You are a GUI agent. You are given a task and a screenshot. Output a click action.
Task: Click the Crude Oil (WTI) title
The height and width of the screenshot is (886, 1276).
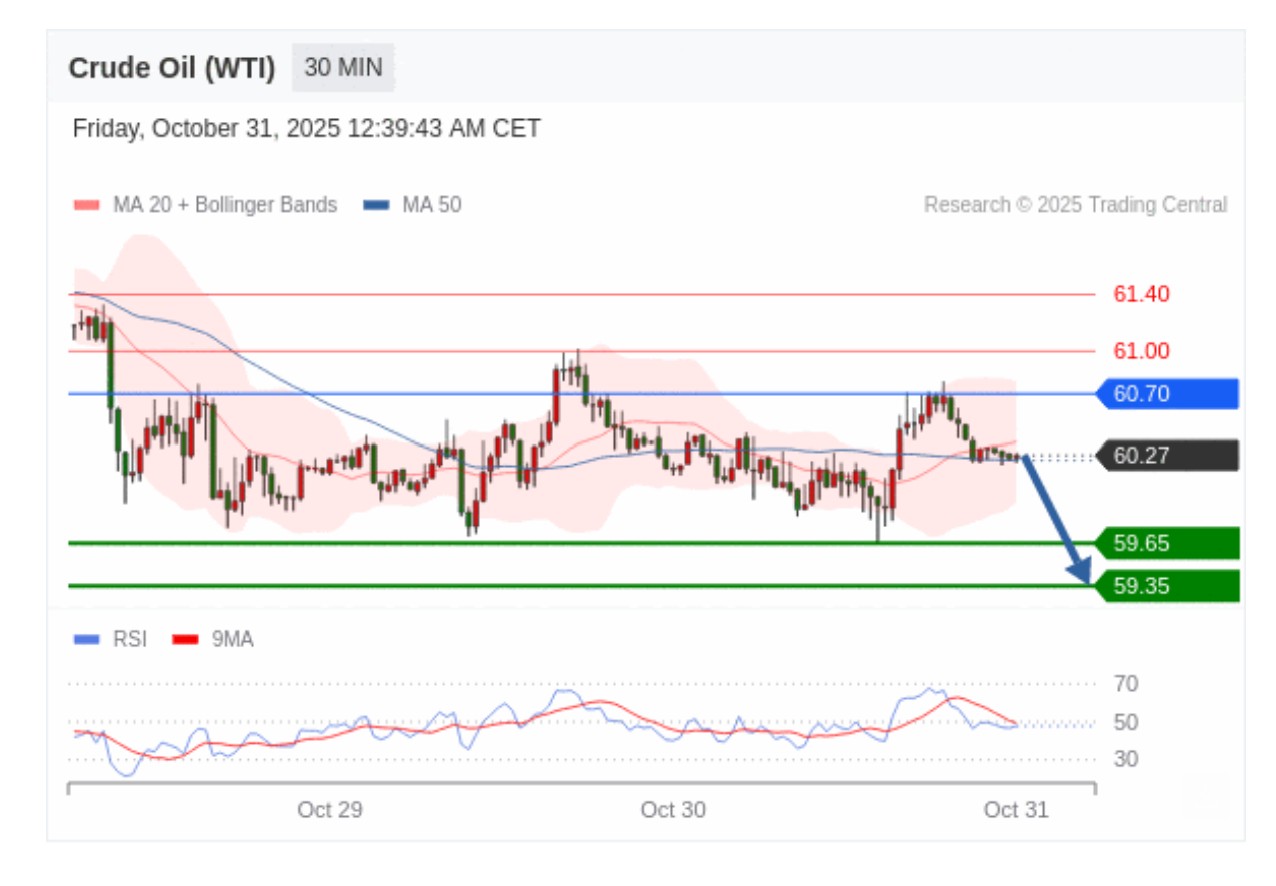(x=171, y=68)
